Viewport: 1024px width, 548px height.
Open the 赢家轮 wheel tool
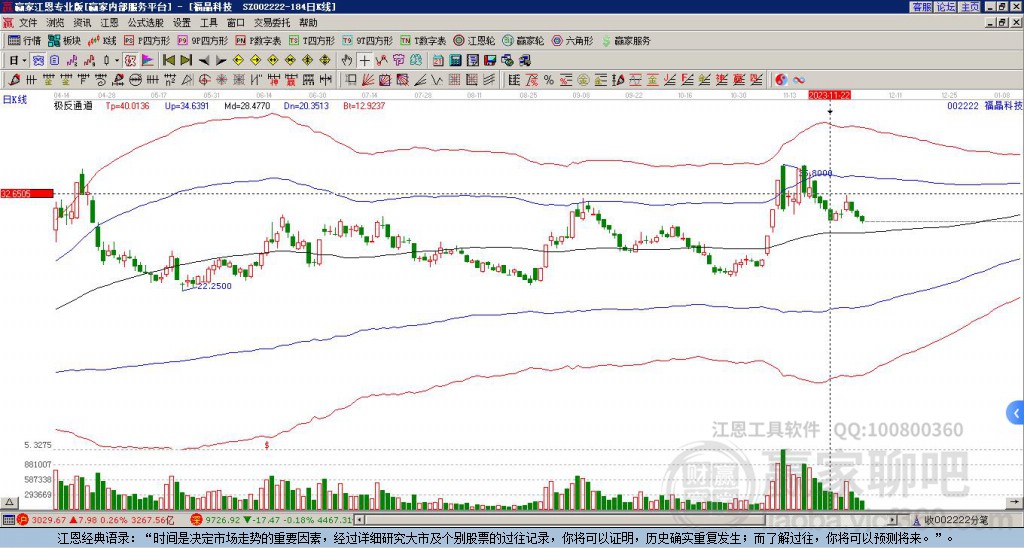click(523, 40)
